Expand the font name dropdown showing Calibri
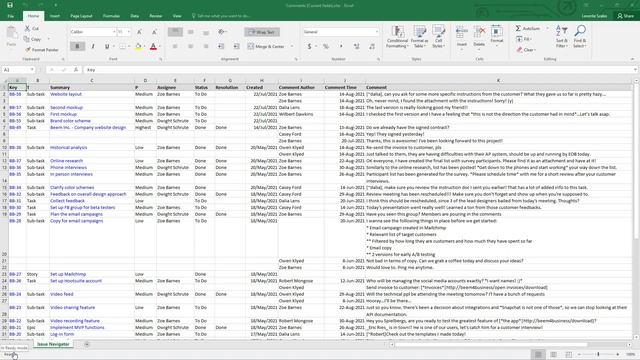 click(x=114, y=32)
